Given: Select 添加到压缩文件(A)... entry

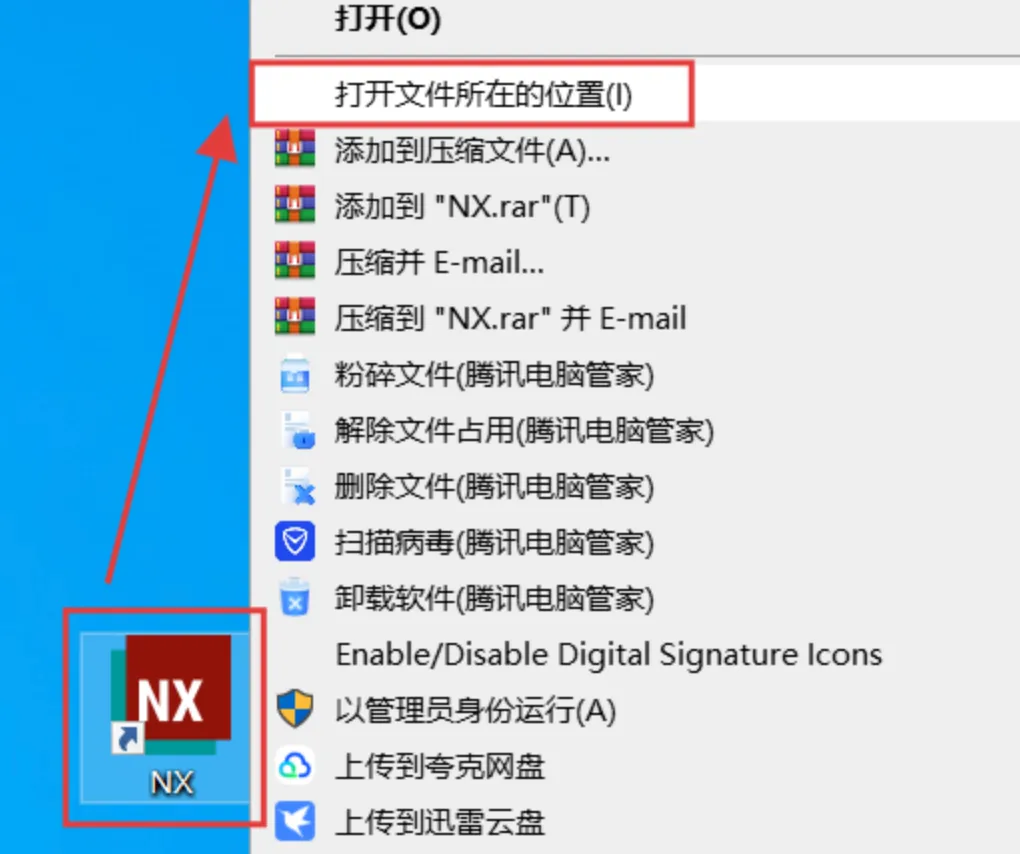Looking at the screenshot, I should click(x=472, y=151).
